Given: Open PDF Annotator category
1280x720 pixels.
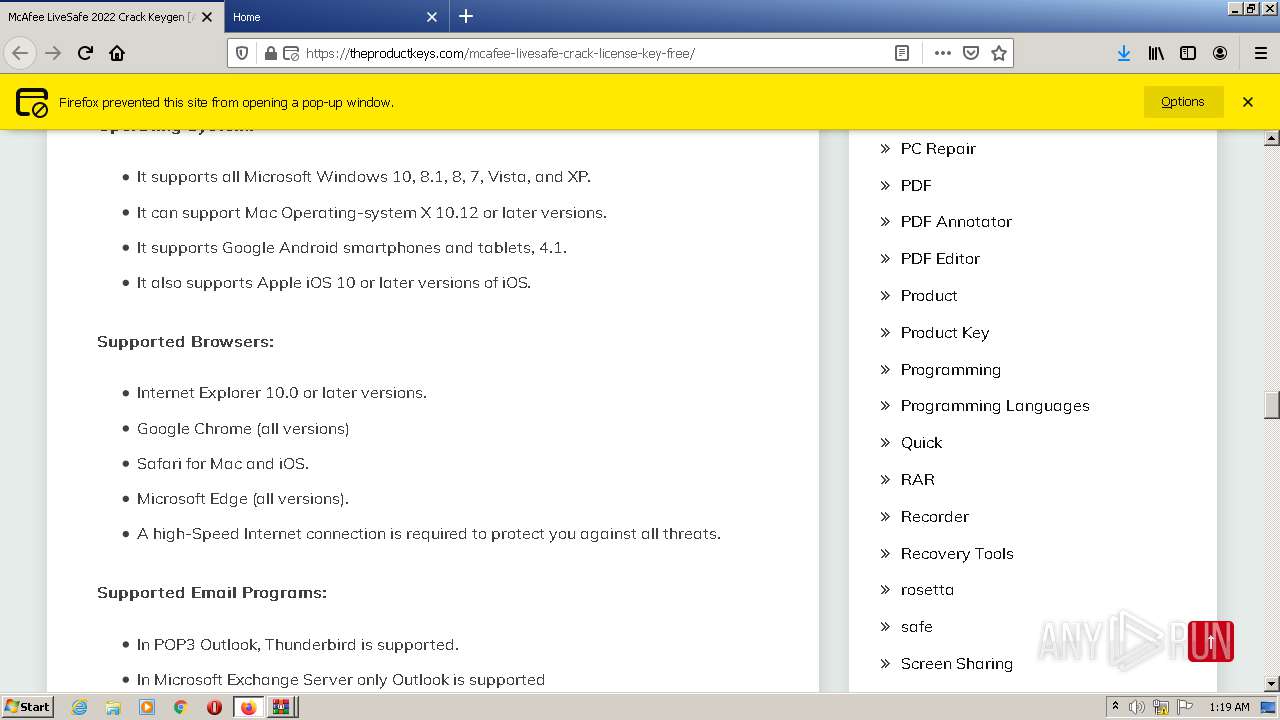Looking at the screenshot, I should 956,222.
